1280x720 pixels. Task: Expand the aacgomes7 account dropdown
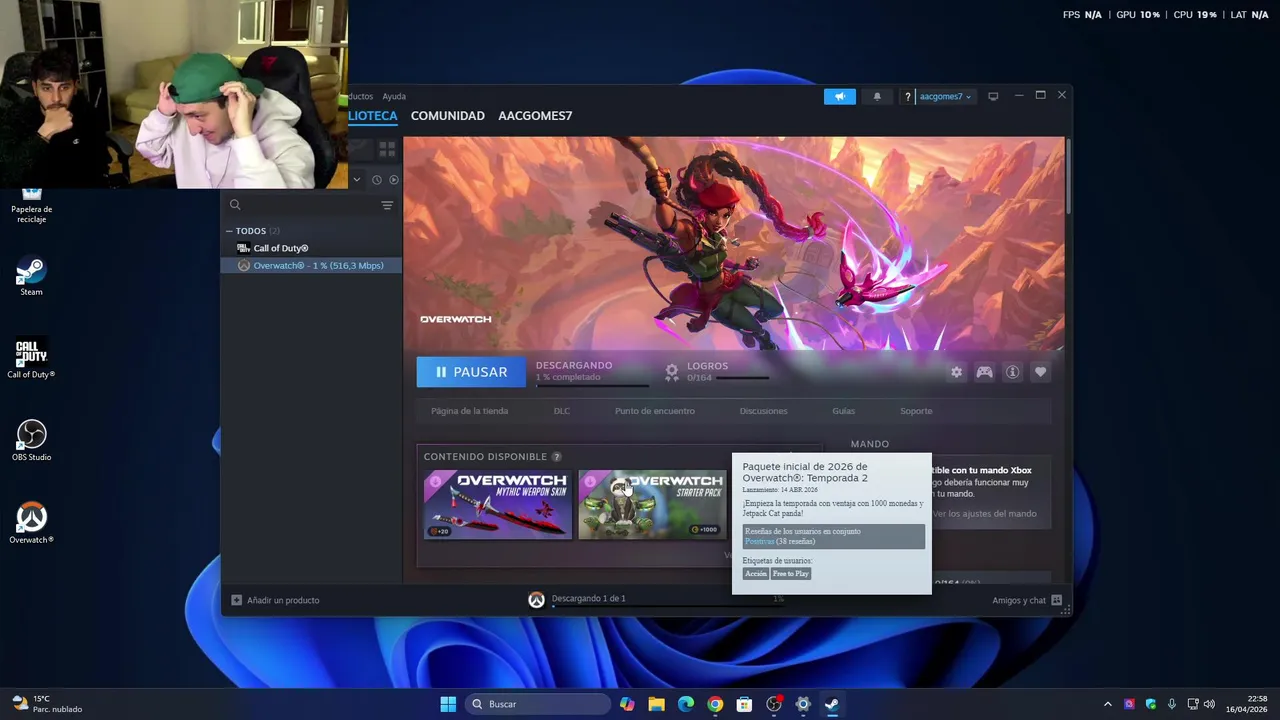(x=945, y=96)
